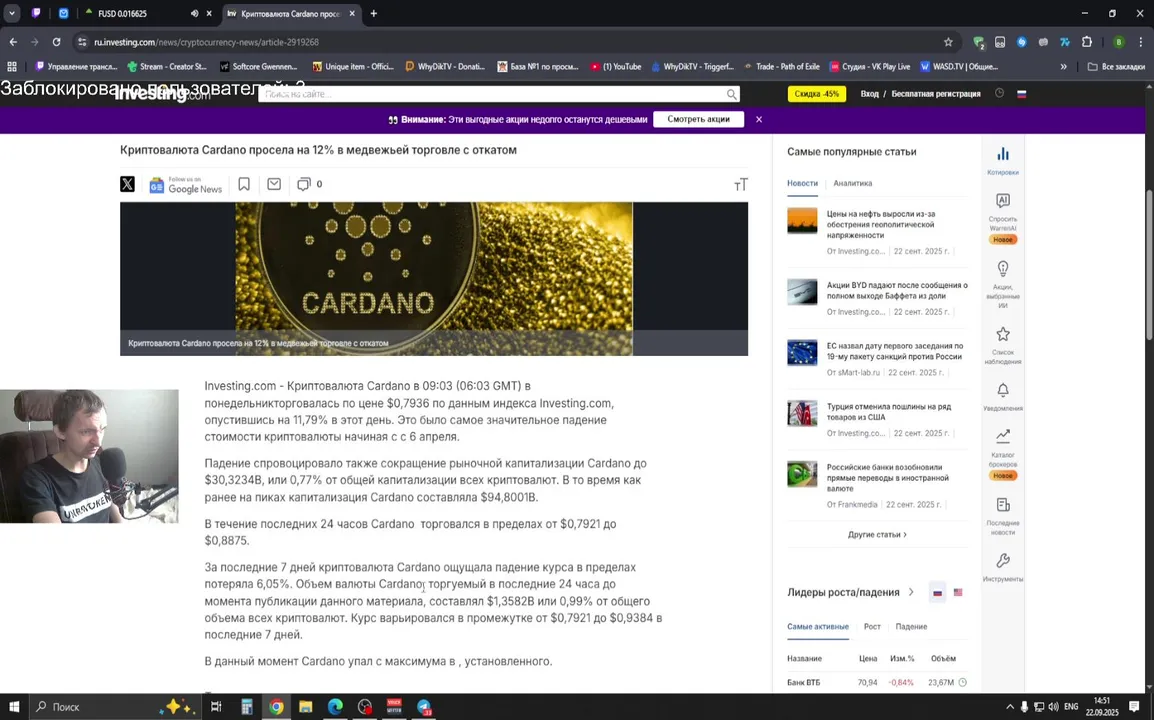Click the site search magnifier icon
This screenshot has width=1154, height=720.
731,94
